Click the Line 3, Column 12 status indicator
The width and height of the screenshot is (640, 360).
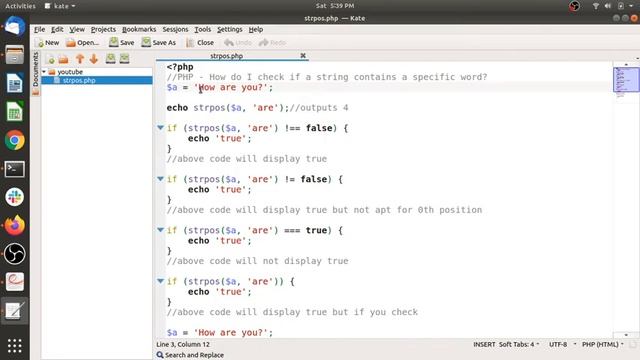(183, 344)
